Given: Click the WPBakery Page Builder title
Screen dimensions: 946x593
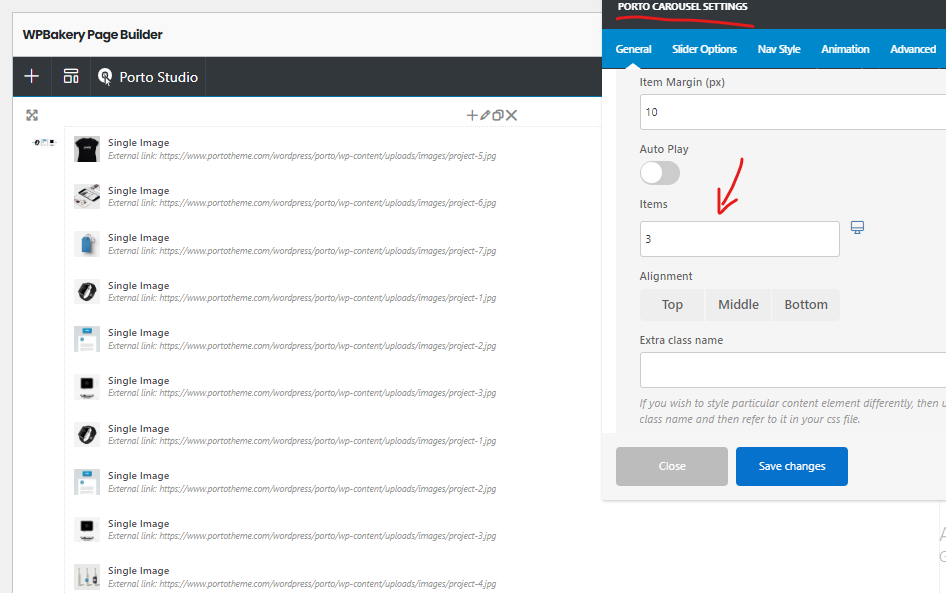Looking at the screenshot, I should pos(93,35).
